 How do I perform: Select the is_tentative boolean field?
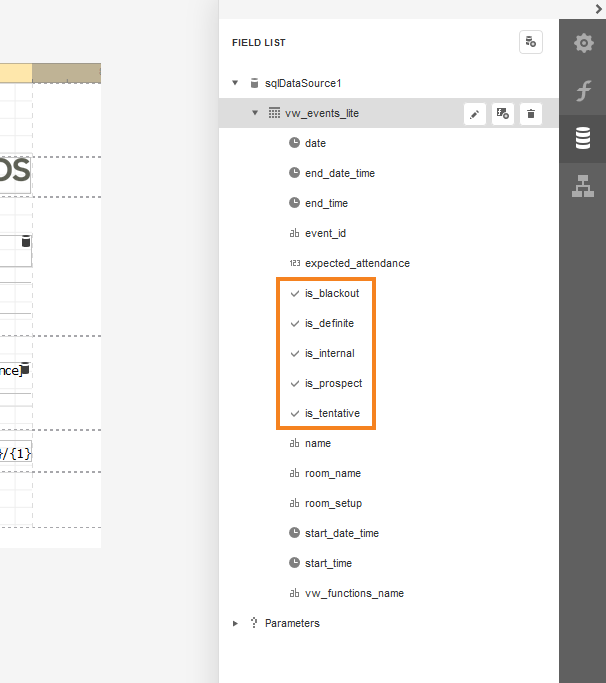pyautogui.click(x=332, y=413)
